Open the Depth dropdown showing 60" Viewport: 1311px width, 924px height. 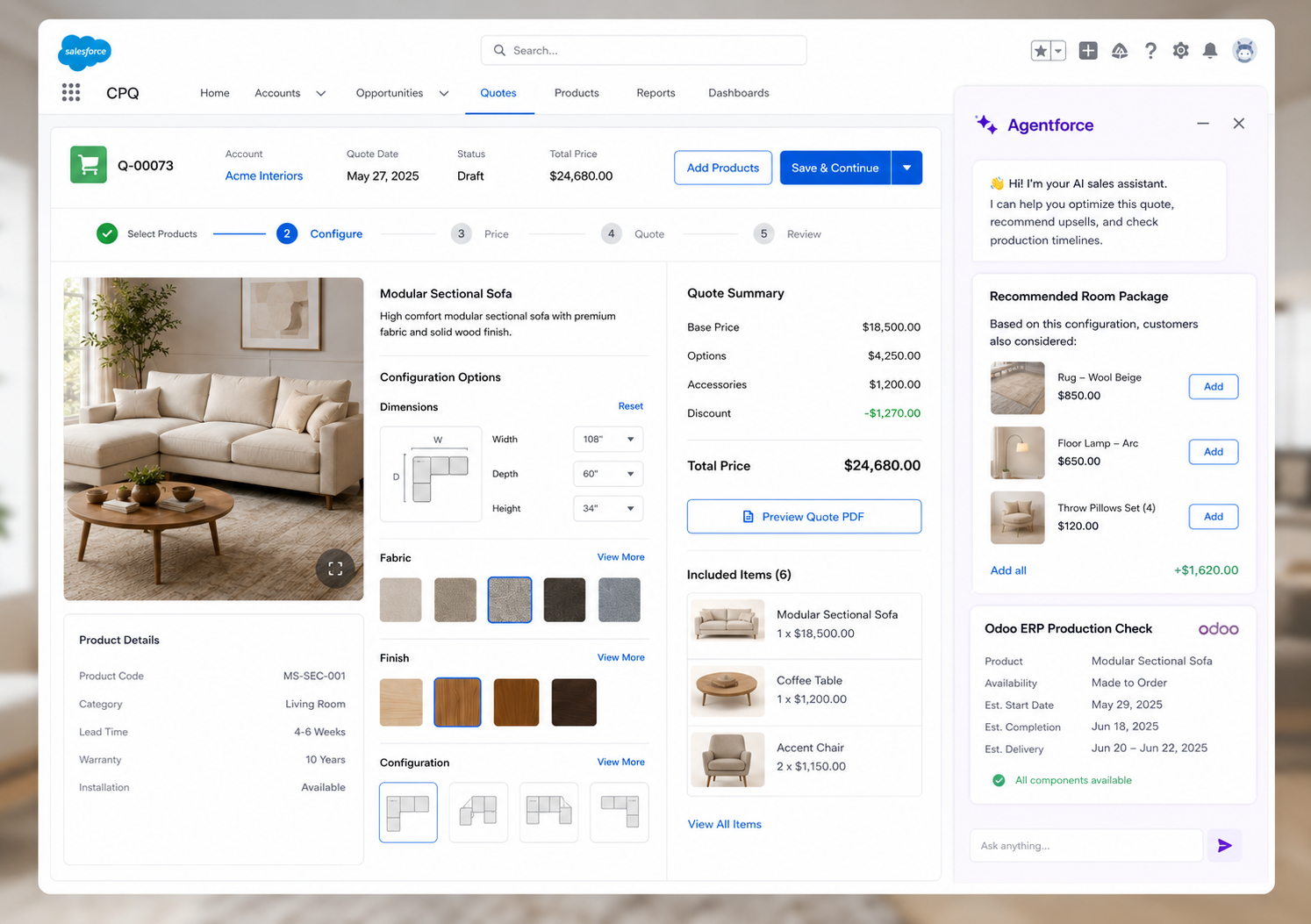click(608, 474)
